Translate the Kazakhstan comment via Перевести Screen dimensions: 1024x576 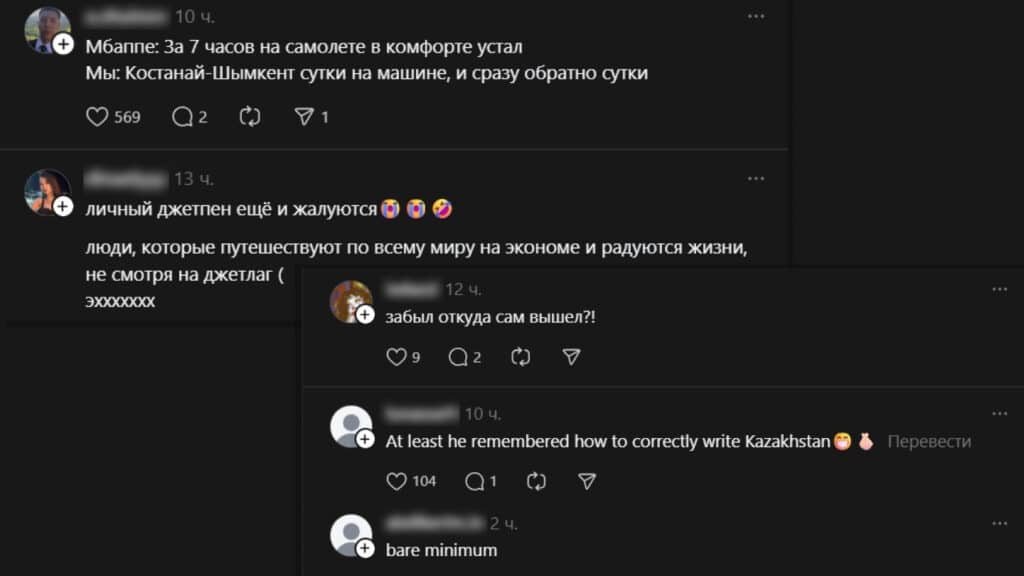(x=929, y=441)
